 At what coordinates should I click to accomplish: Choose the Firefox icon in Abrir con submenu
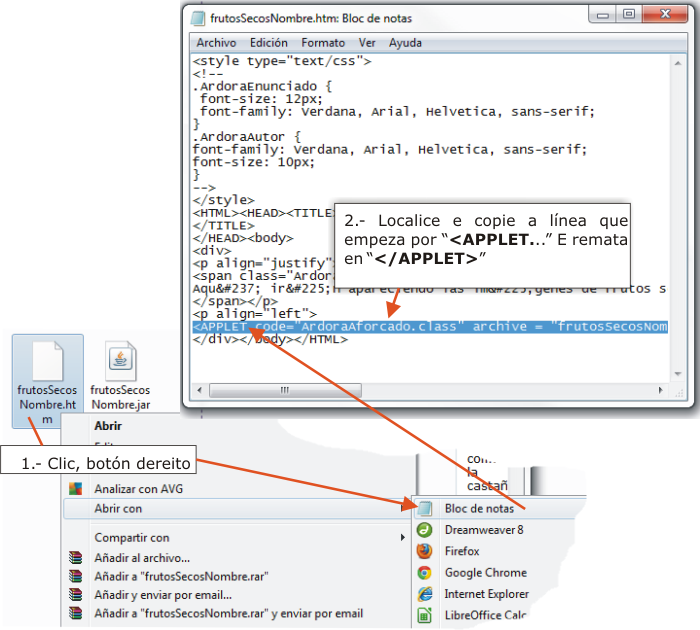pos(424,551)
